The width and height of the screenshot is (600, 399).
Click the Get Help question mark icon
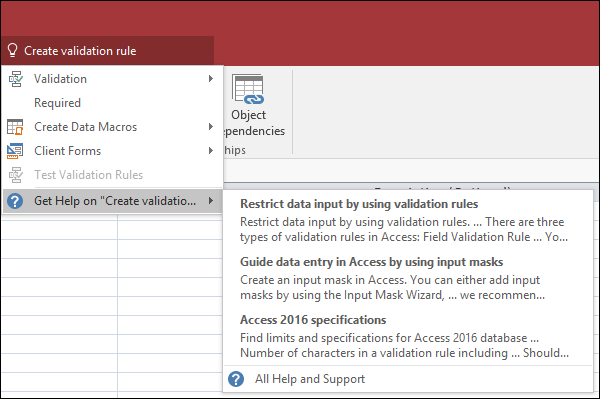15,201
